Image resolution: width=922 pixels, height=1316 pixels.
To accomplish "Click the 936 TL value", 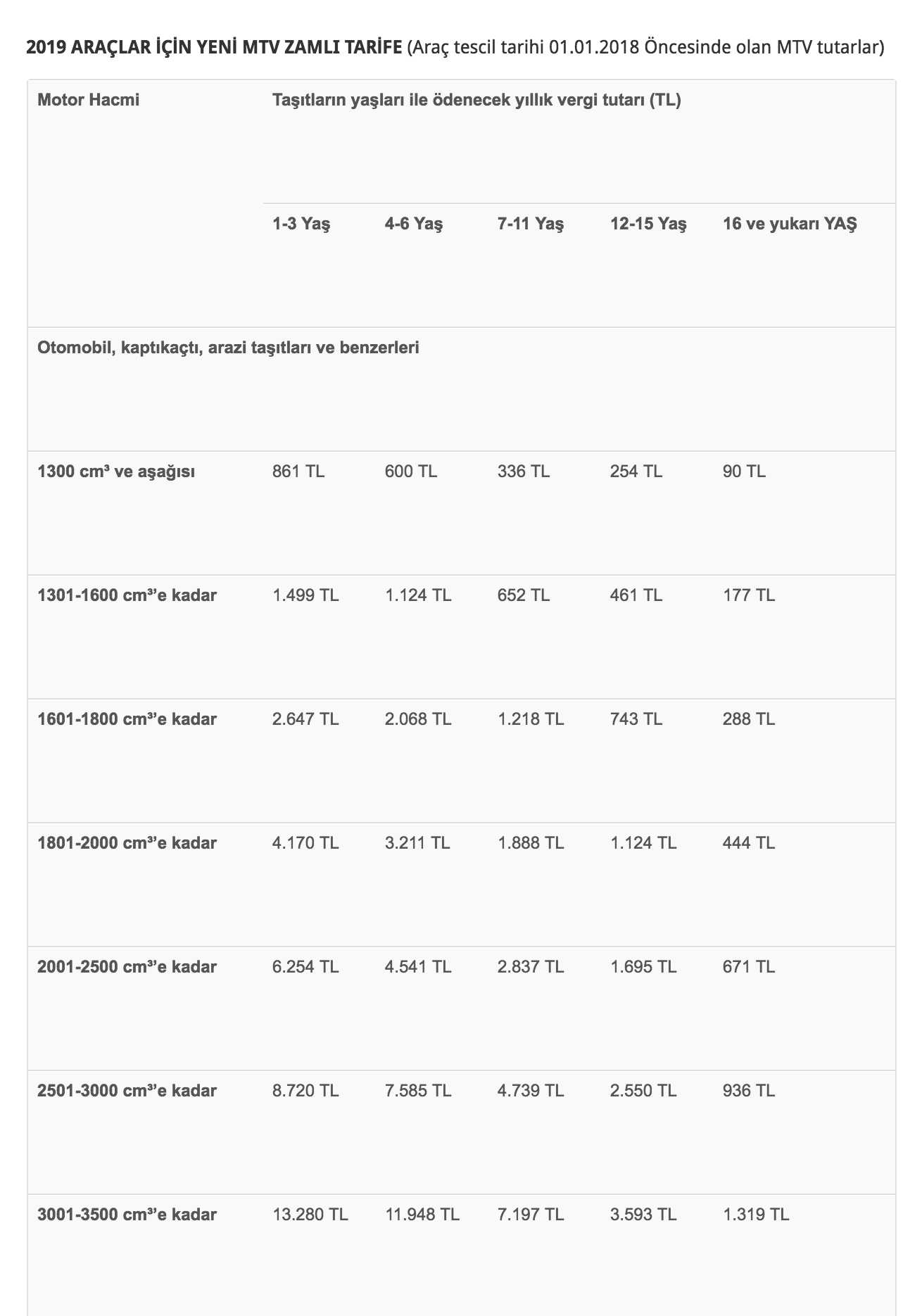I will click(x=749, y=1091).
